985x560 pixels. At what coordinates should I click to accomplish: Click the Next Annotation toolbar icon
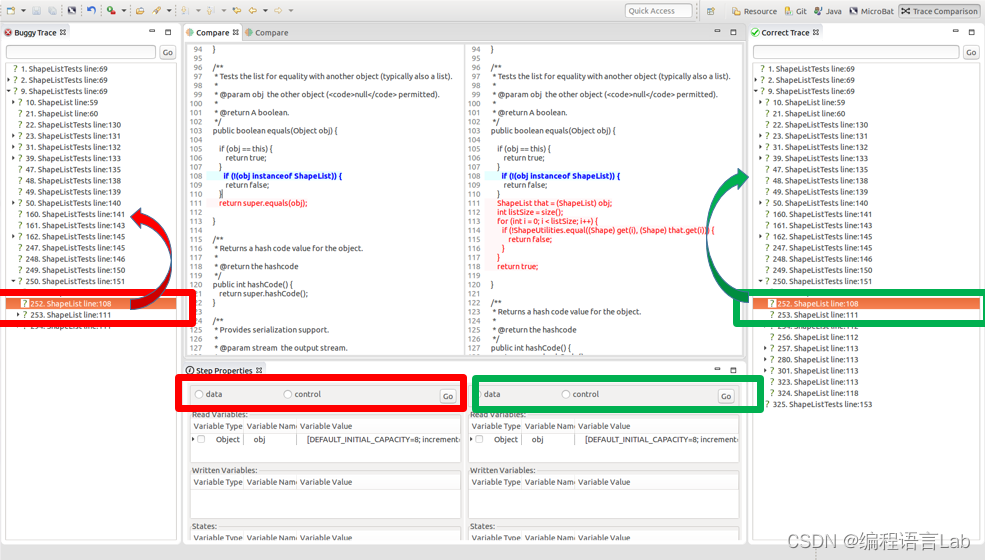[185, 11]
